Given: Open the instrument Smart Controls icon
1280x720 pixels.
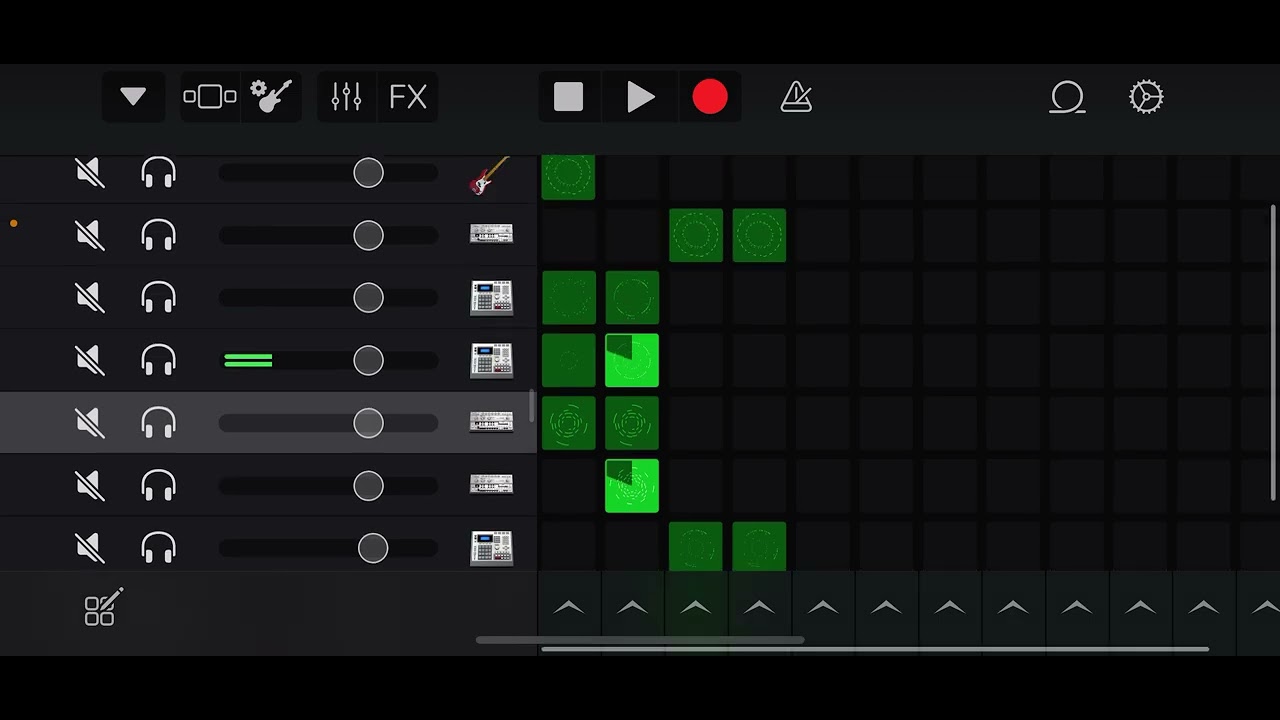Looking at the screenshot, I should [271, 97].
